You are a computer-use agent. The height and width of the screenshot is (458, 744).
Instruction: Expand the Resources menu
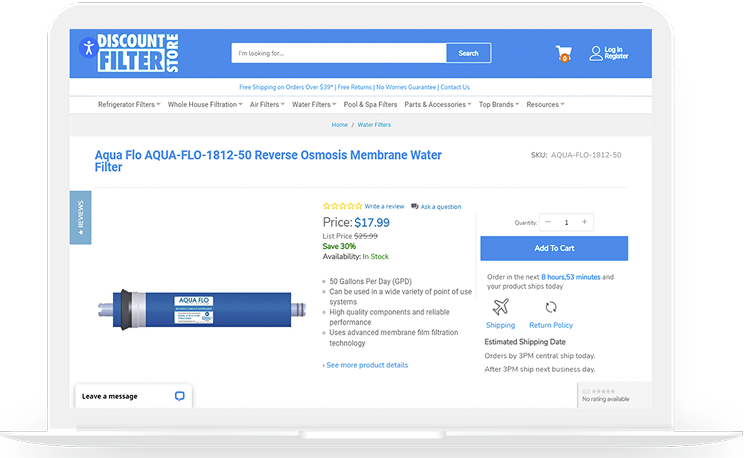545,104
